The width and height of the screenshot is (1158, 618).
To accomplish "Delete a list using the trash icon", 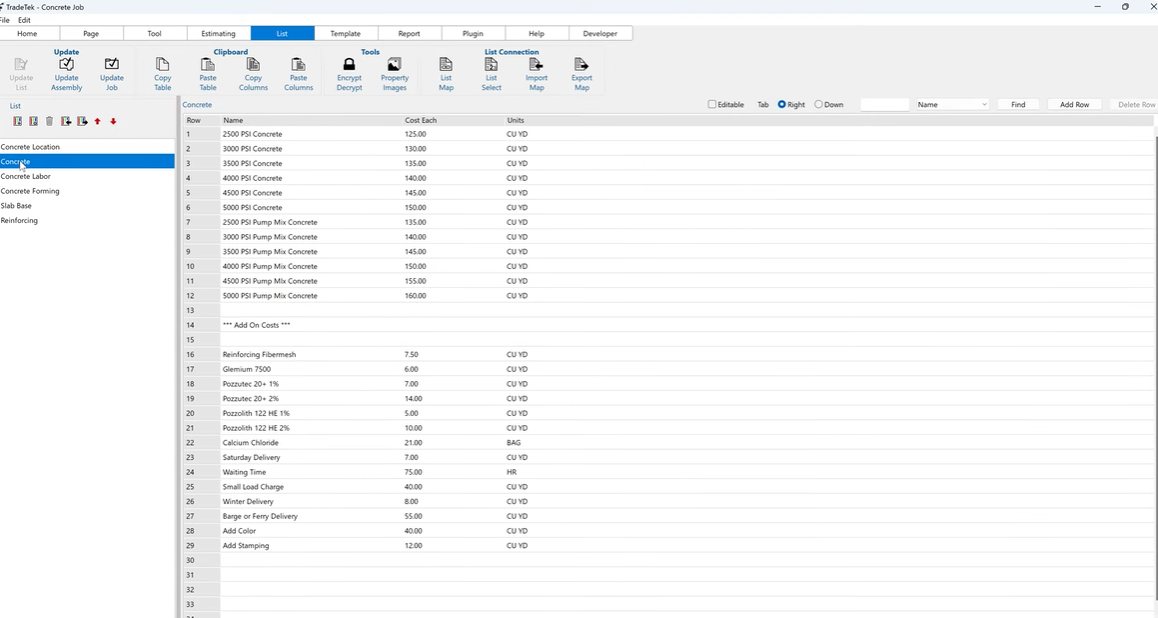I will tap(49, 121).
